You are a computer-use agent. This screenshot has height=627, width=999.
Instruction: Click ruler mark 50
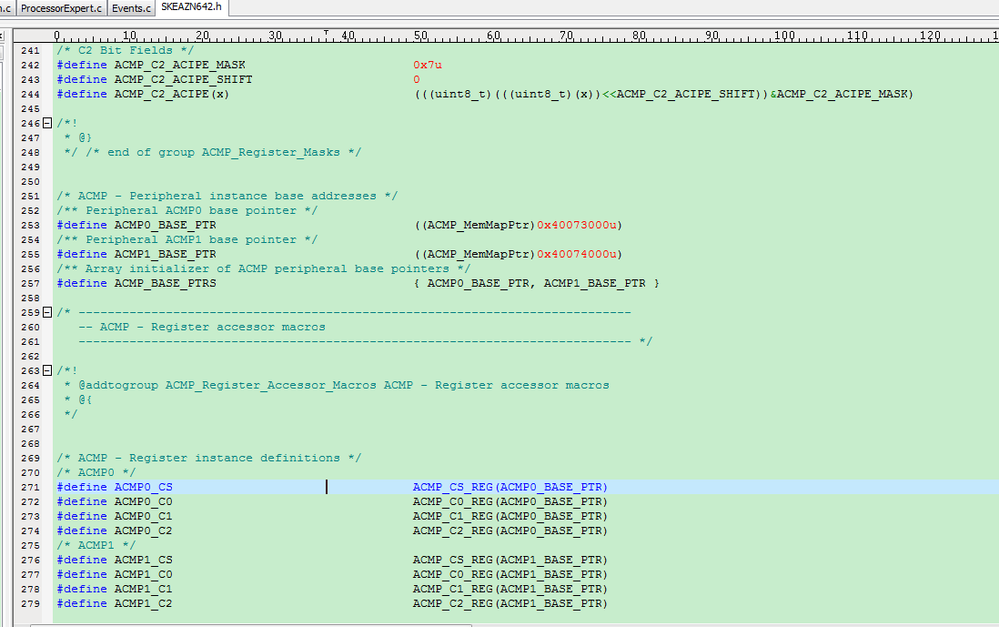tap(420, 36)
